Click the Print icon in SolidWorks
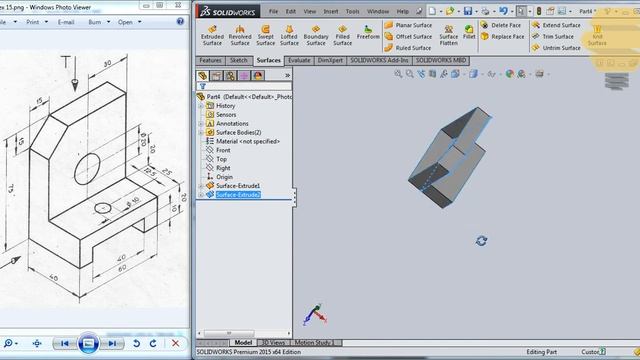Viewport: 640px width, 360px height. 485,11
